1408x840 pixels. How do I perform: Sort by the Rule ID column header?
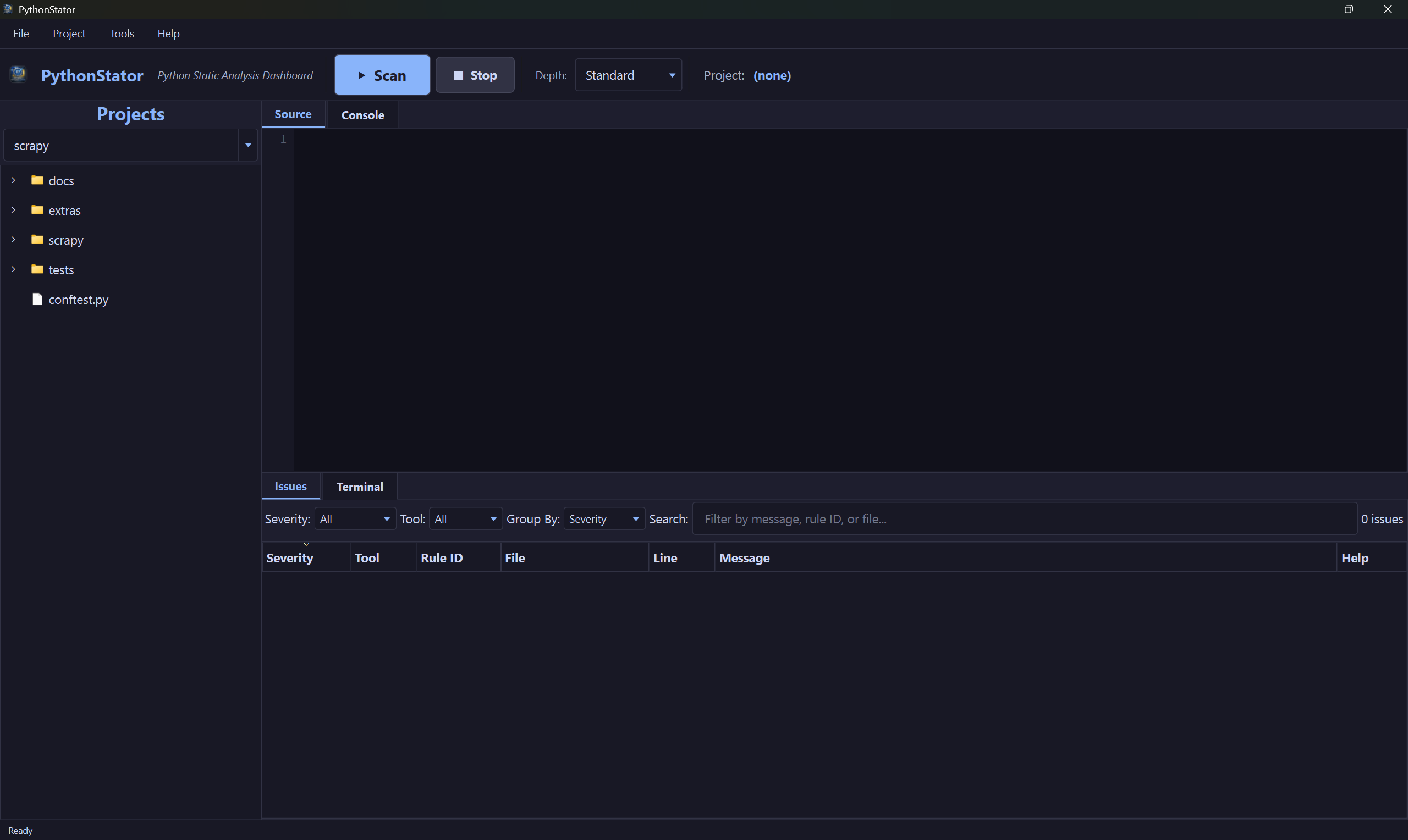tap(459, 557)
